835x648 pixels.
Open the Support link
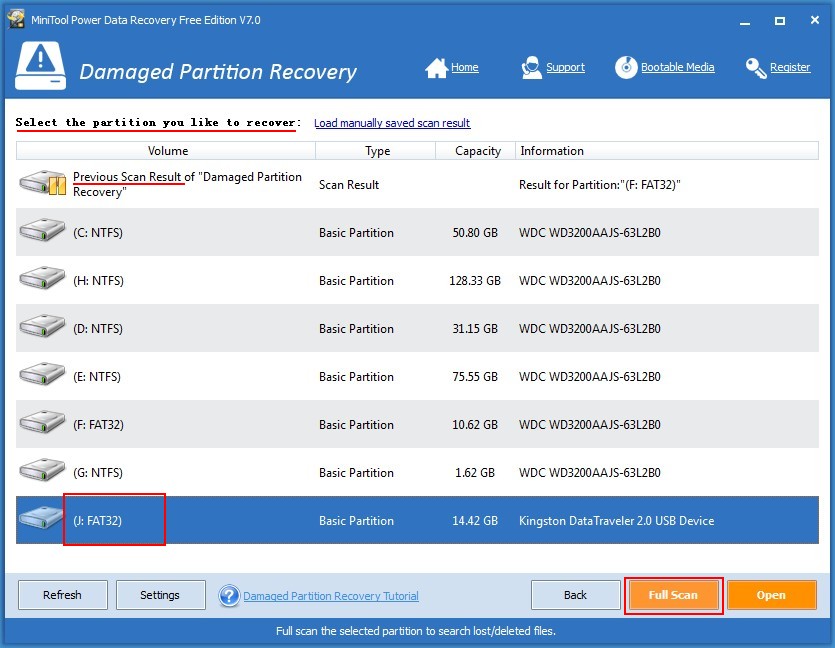pyautogui.click(x=565, y=68)
